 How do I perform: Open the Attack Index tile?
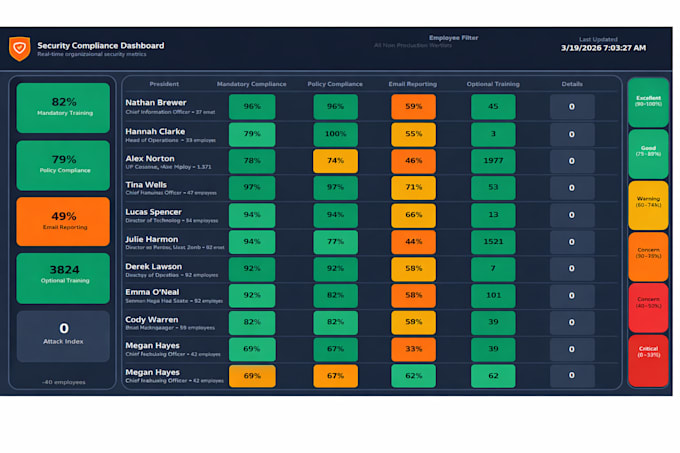click(x=63, y=336)
